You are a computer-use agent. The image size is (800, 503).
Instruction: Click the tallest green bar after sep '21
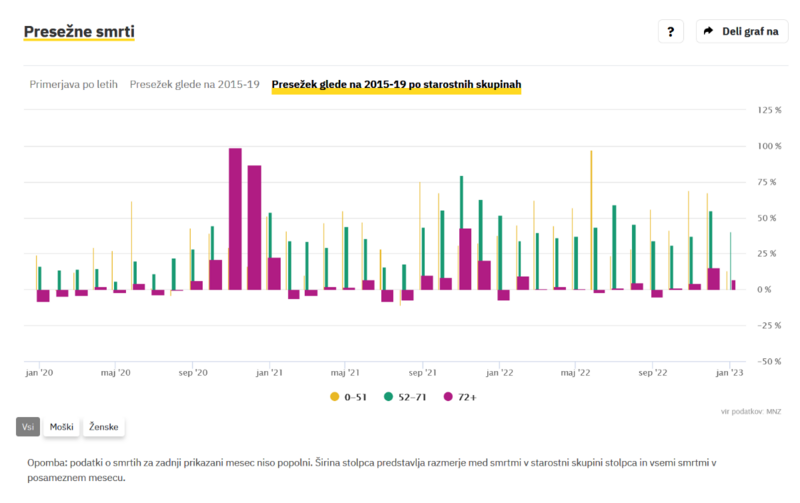(x=461, y=232)
